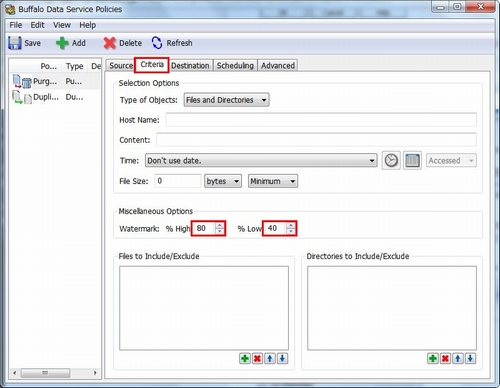
Task: Switch to the Scheduling tab
Action: pyautogui.click(x=235, y=66)
